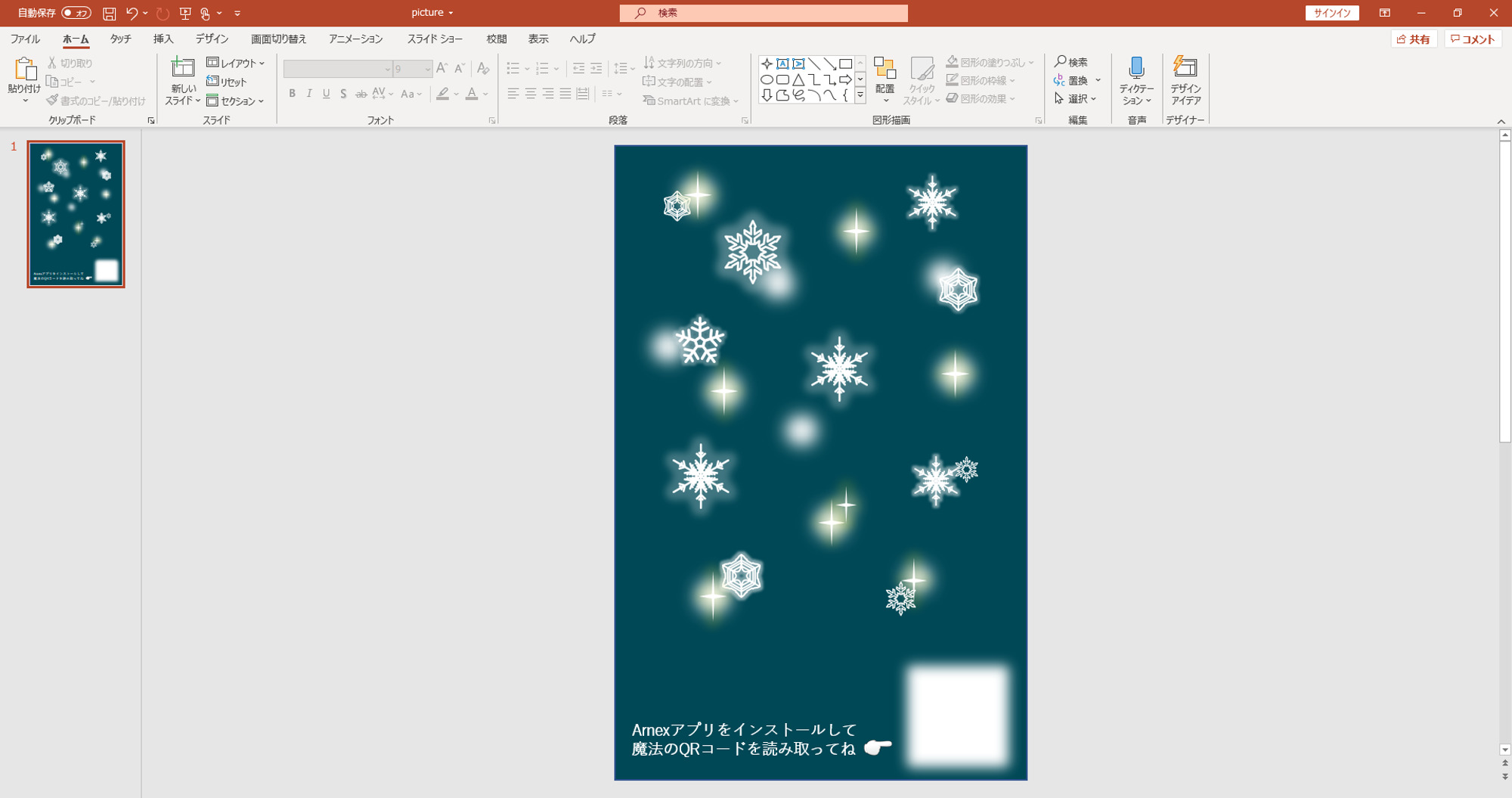Start slideshow from beginning icon
1512x798 pixels.
click(184, 13)
